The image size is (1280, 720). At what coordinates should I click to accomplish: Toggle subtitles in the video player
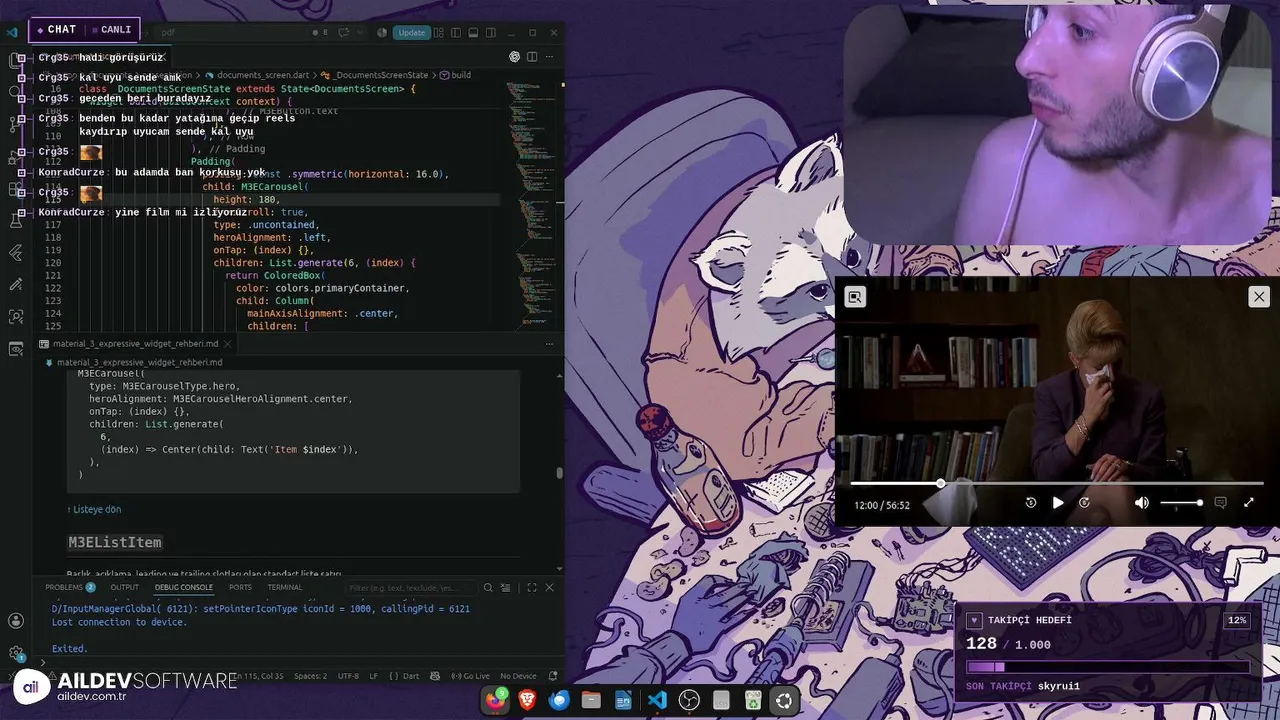(x=1220, y=503)
